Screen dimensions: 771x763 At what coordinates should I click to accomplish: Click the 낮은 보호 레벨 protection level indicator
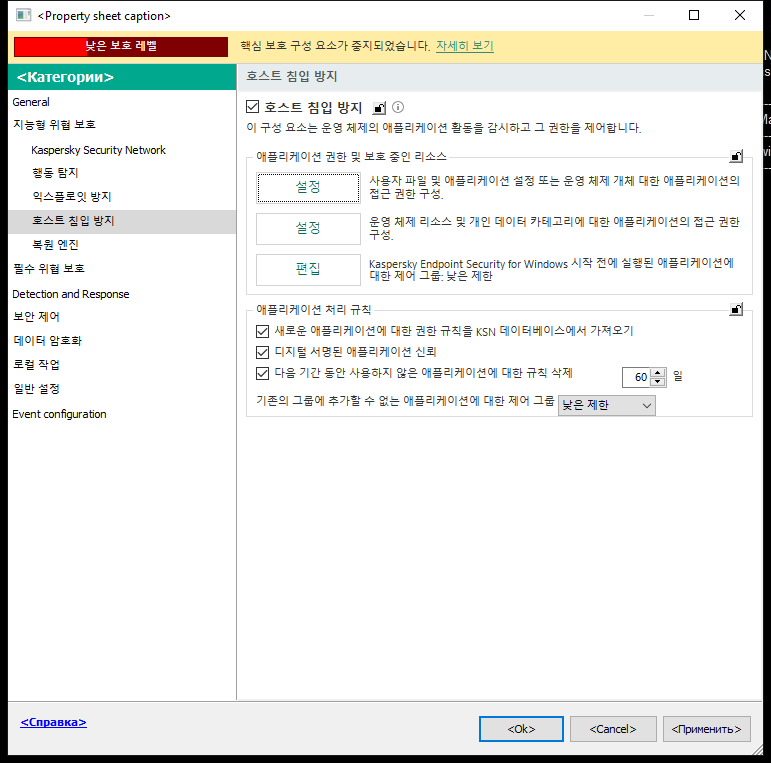pyautogui.click(x=121, y=47)
